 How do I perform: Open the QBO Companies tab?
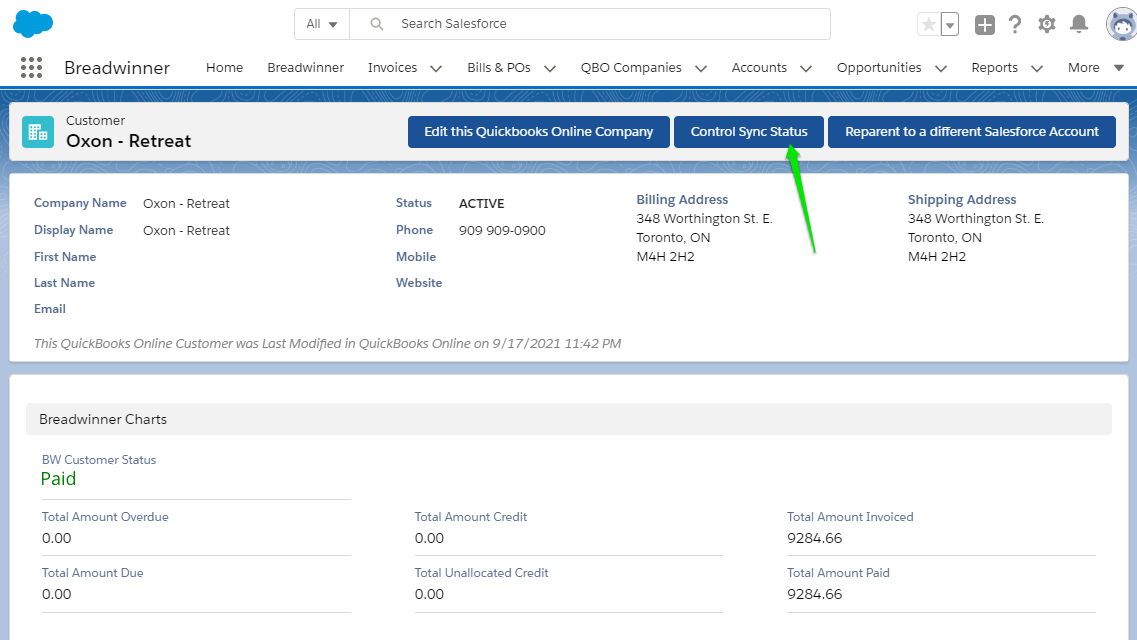(x=631, y=67)
